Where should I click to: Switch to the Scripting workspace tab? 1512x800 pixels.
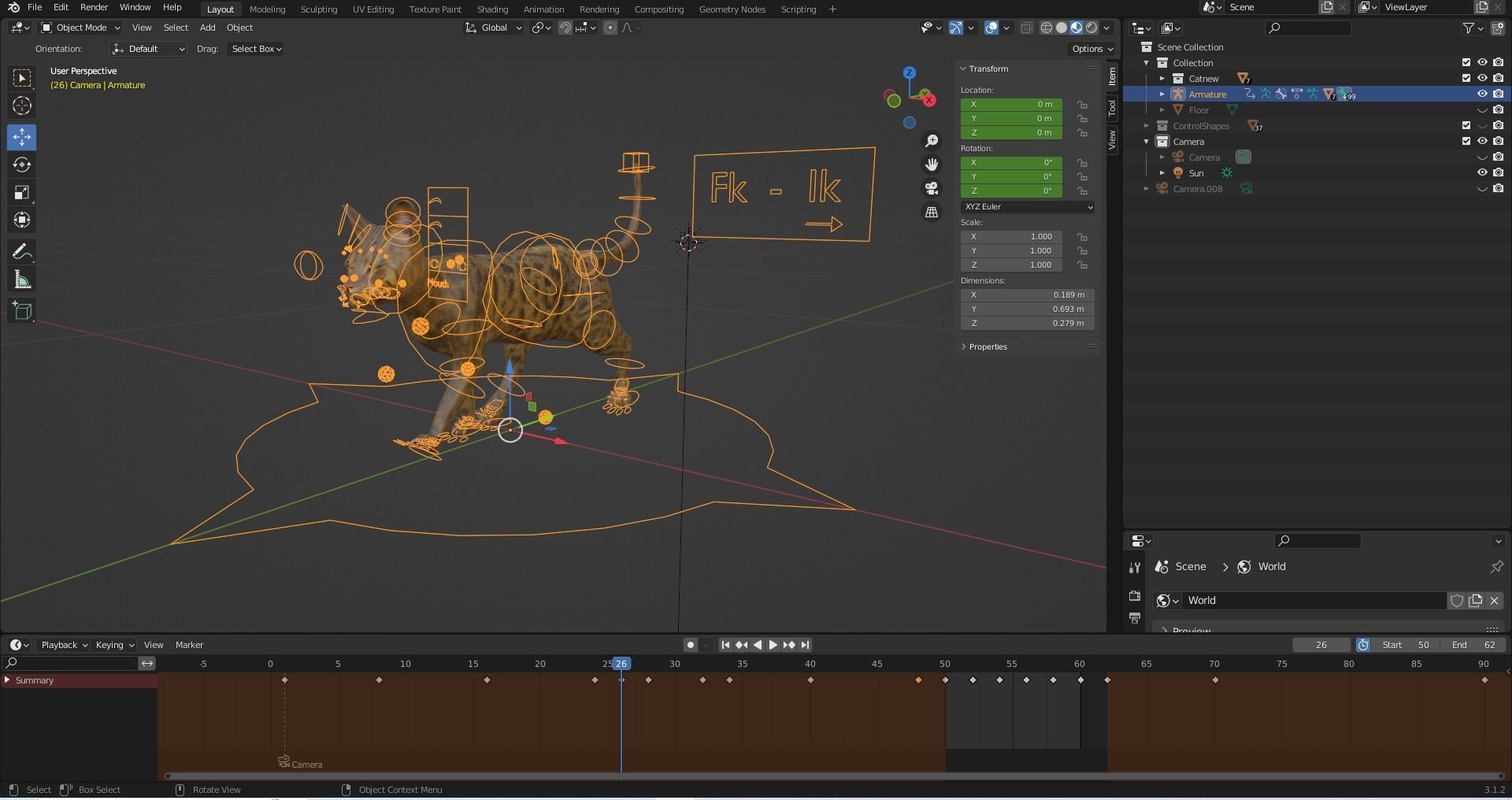(798, 9)
